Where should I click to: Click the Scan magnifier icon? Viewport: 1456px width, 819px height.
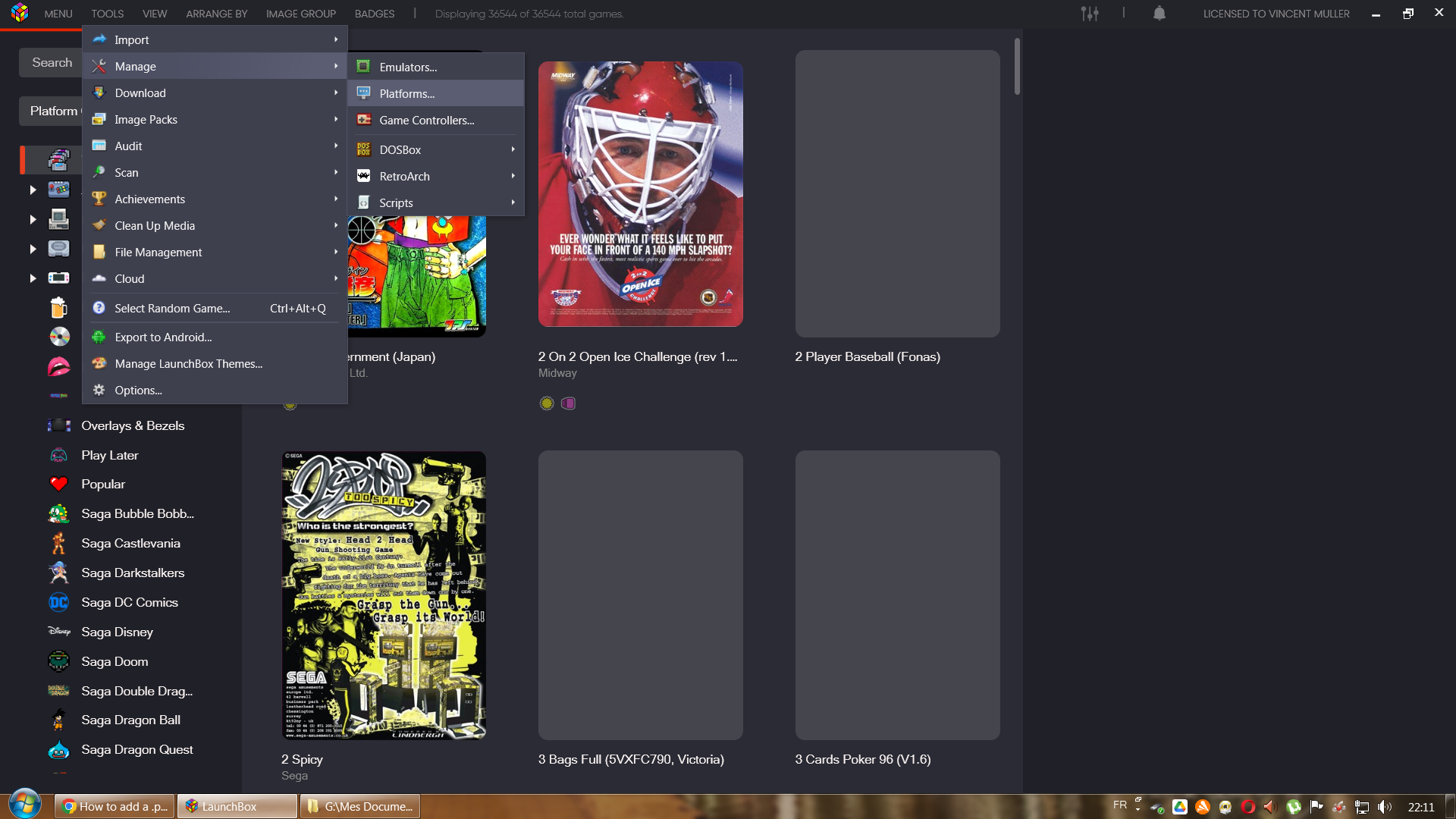99,172
